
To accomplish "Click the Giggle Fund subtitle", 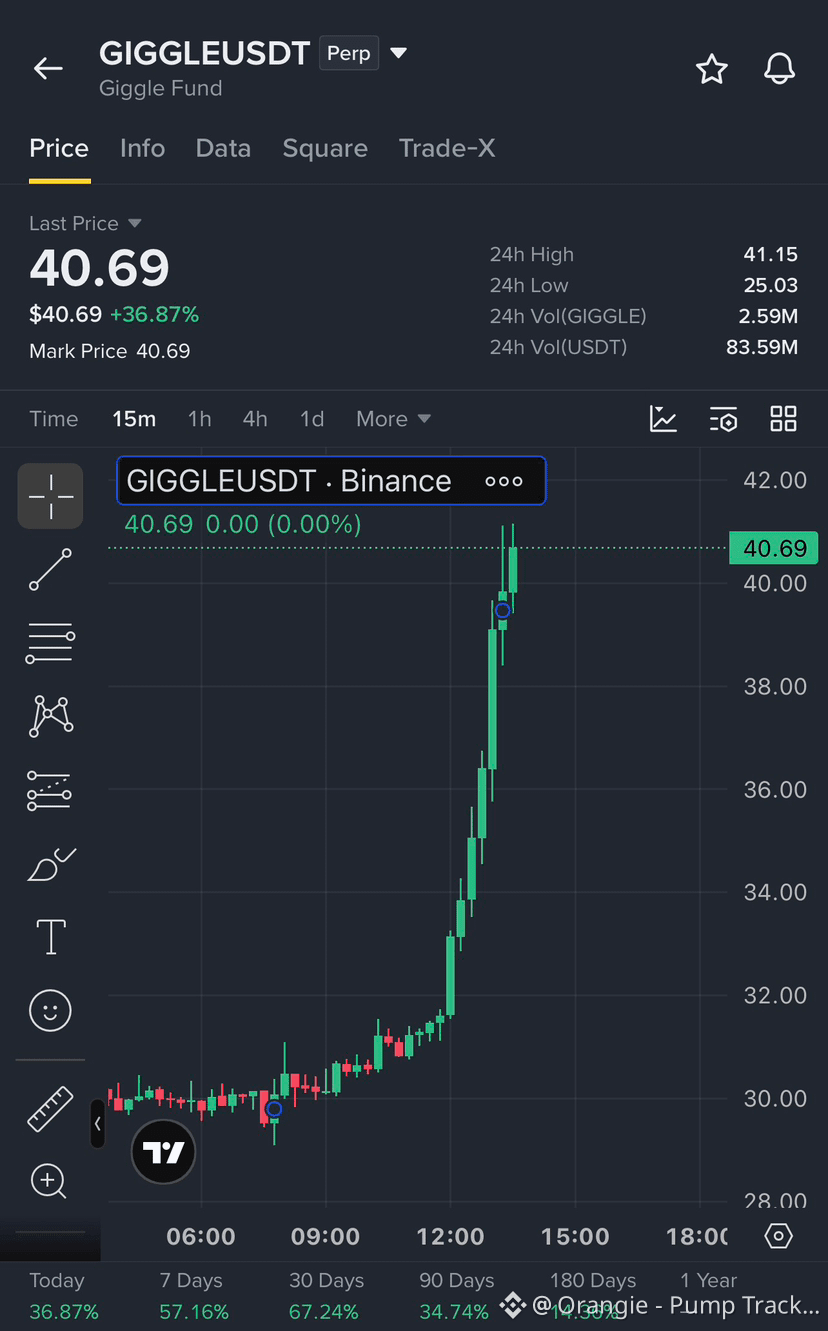I will 161,88.
